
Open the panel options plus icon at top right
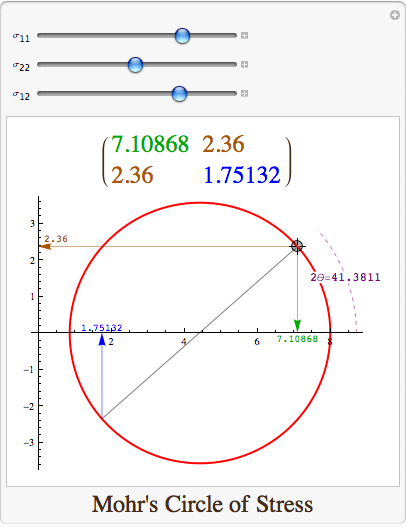point(395,15)
